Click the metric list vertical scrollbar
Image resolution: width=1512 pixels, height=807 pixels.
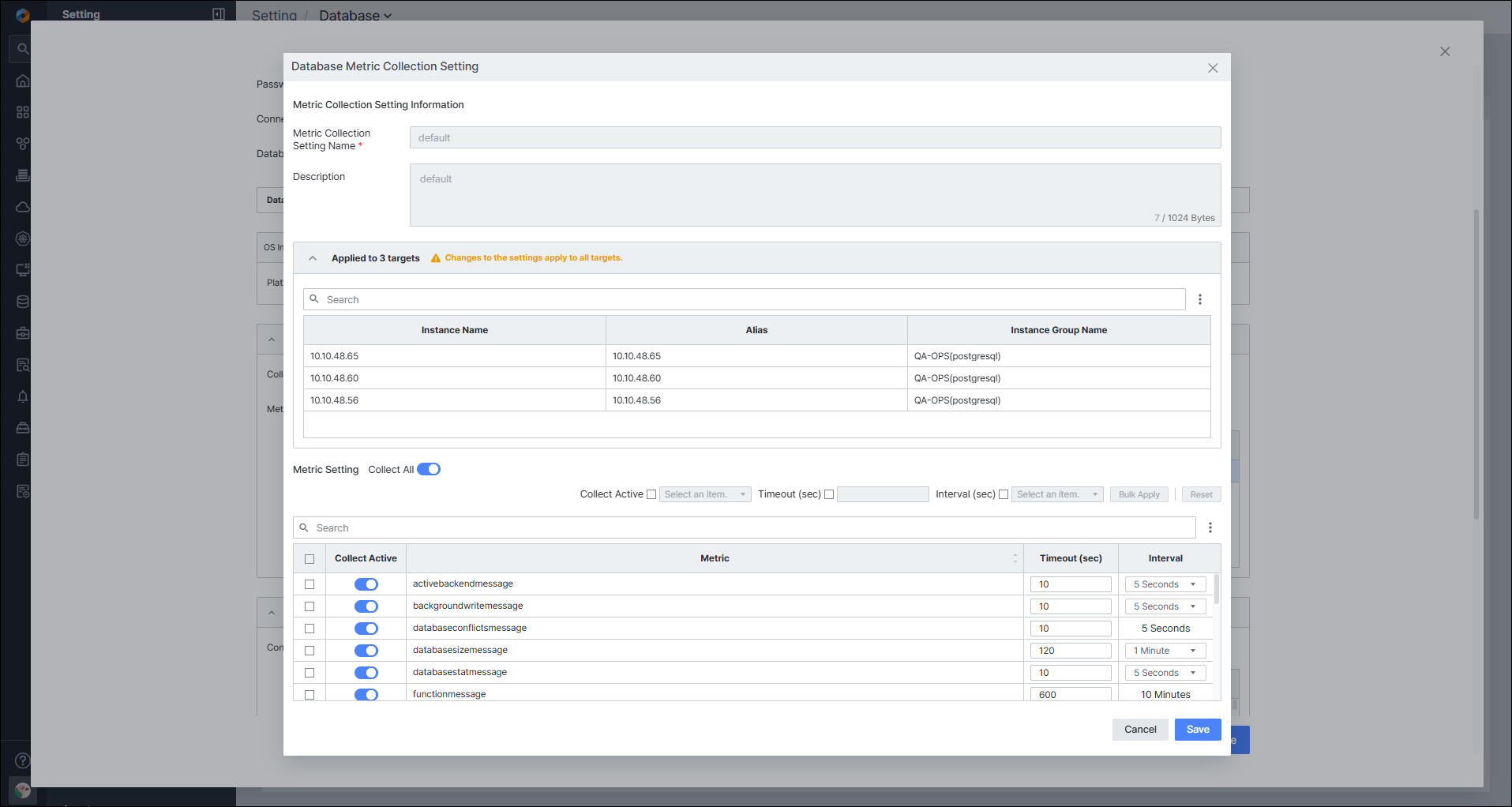pos(1217,589)
